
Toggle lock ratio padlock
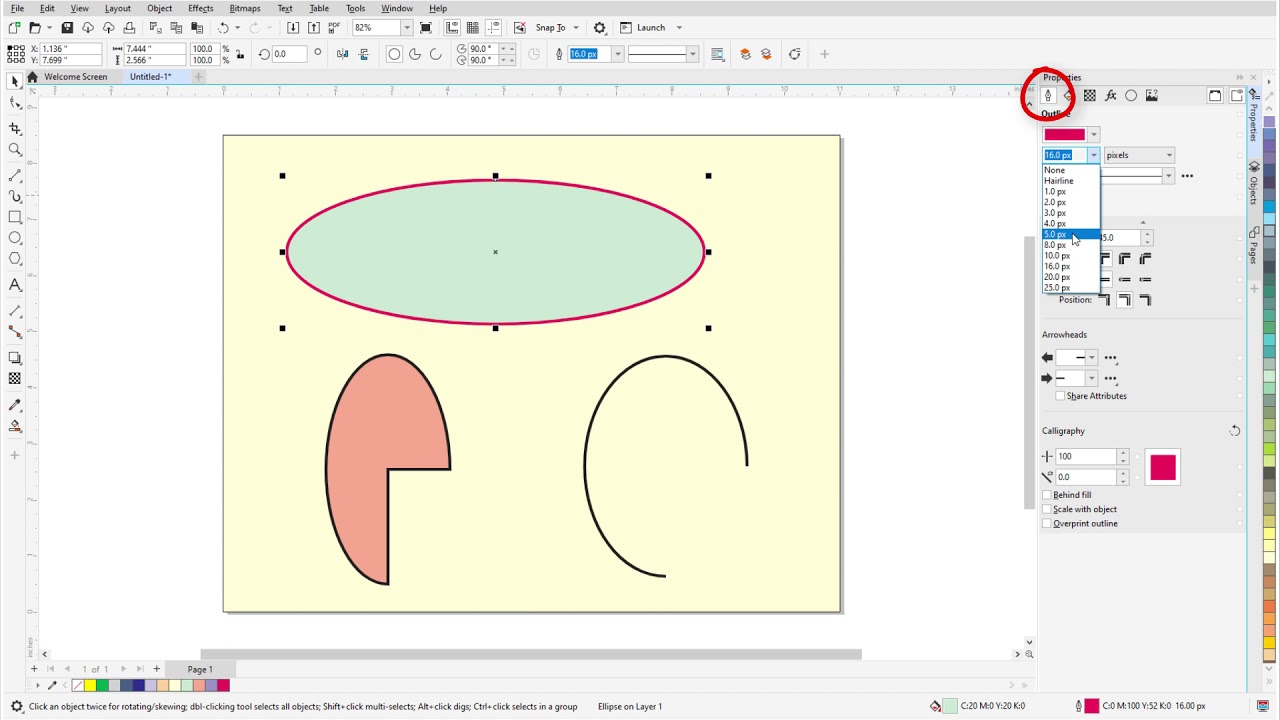[240, 54]
